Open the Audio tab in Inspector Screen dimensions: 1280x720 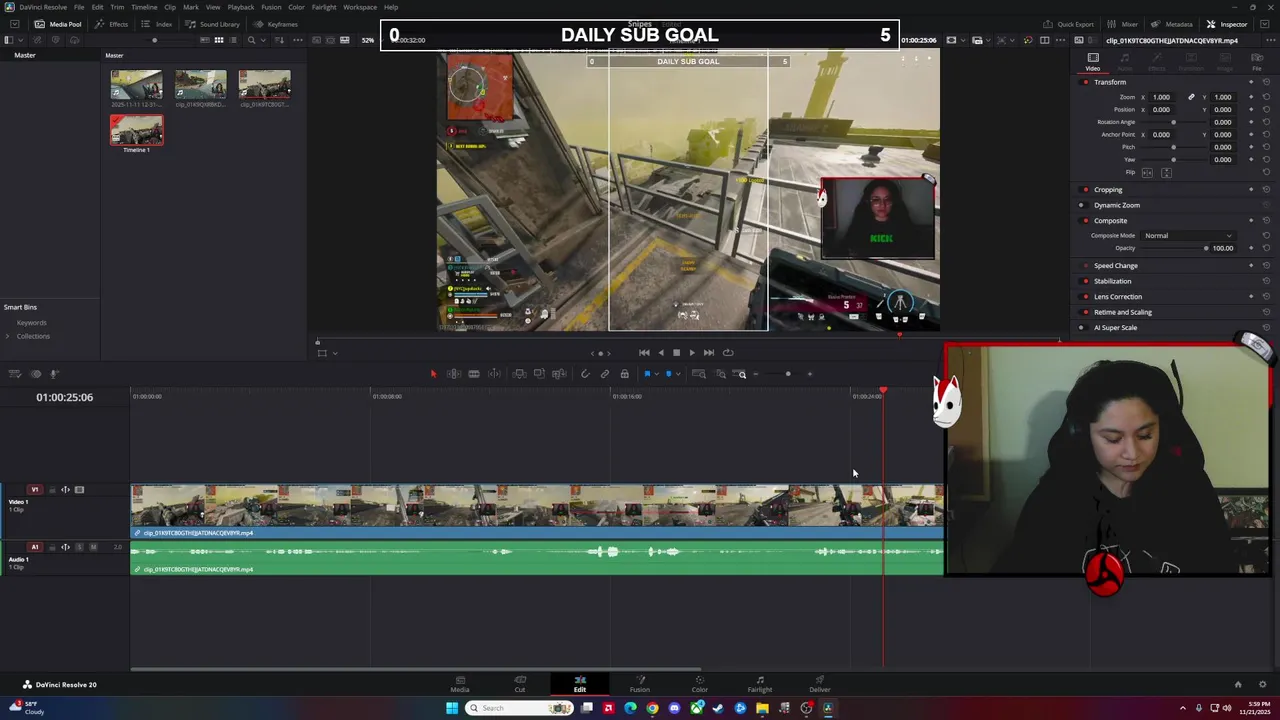click(1125, 62)
